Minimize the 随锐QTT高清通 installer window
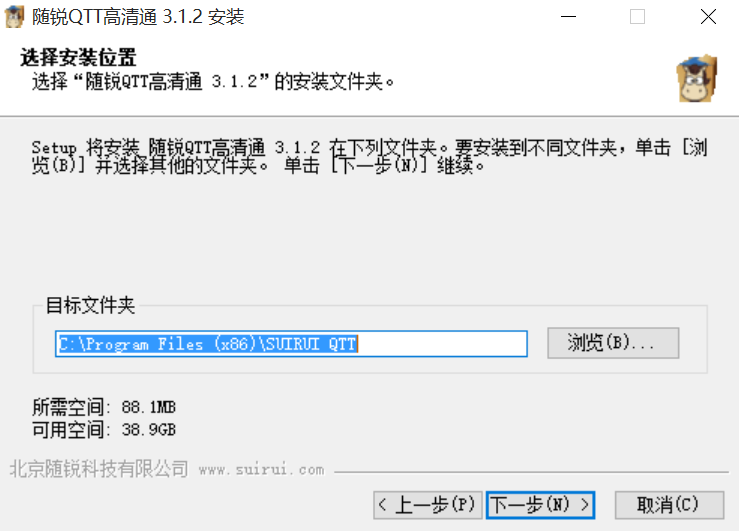Image resolution: width=739 pixels, height=531 pixels. point(568,17)
